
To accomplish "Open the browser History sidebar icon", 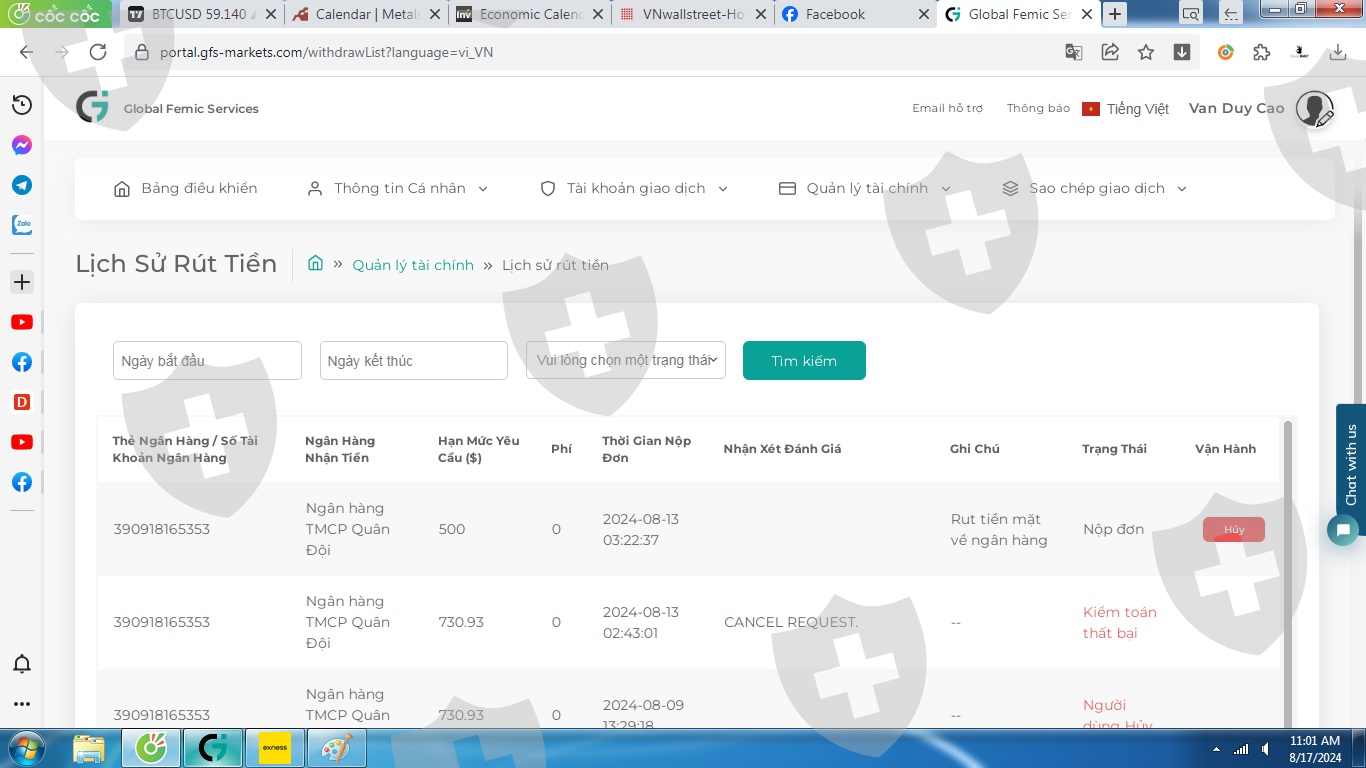I will [x=21, y=105].
